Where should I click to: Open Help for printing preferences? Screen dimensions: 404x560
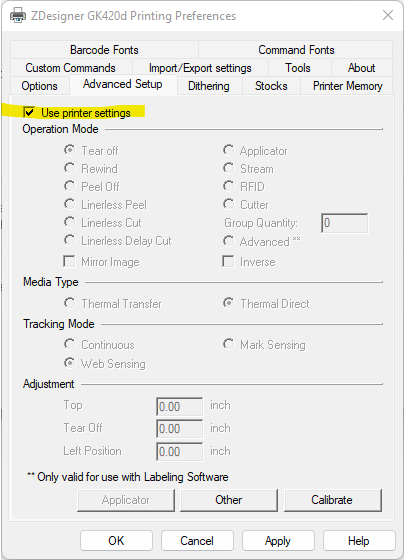click(359, 541)
